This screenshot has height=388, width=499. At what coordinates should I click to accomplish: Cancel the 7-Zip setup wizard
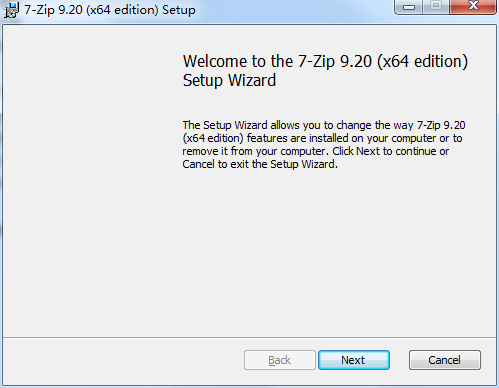pos(445,360)
